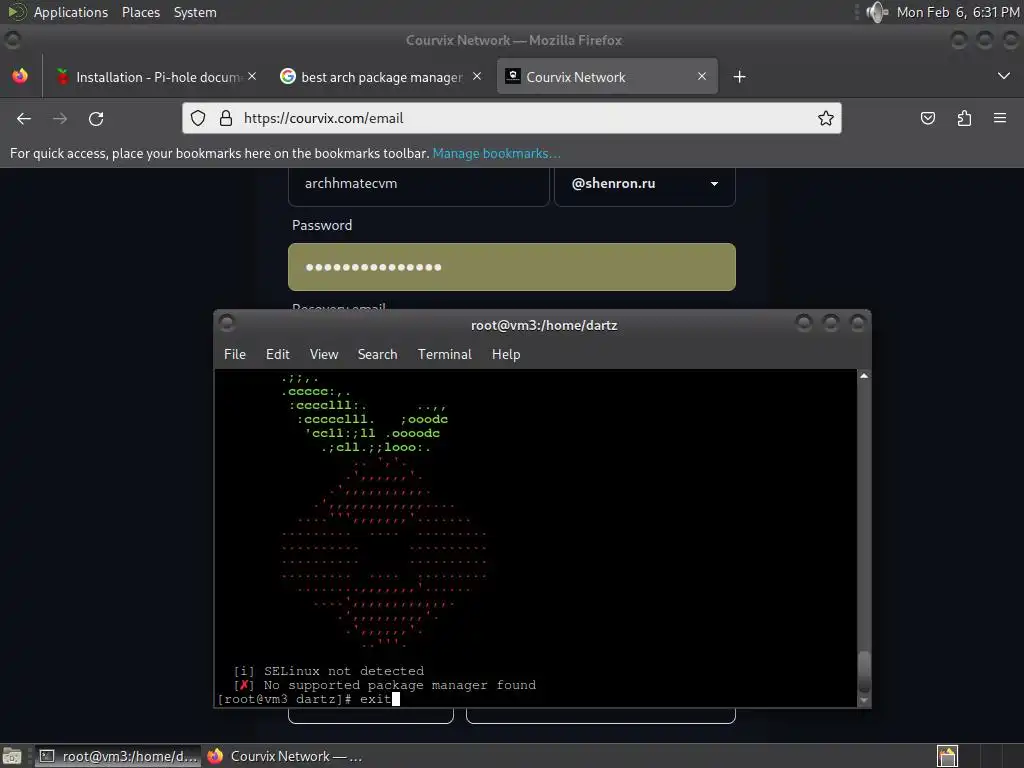The width and height of the screenshot is (1024, 768).
Task: Open Save to Pocket icon
Action: point(927,118)
